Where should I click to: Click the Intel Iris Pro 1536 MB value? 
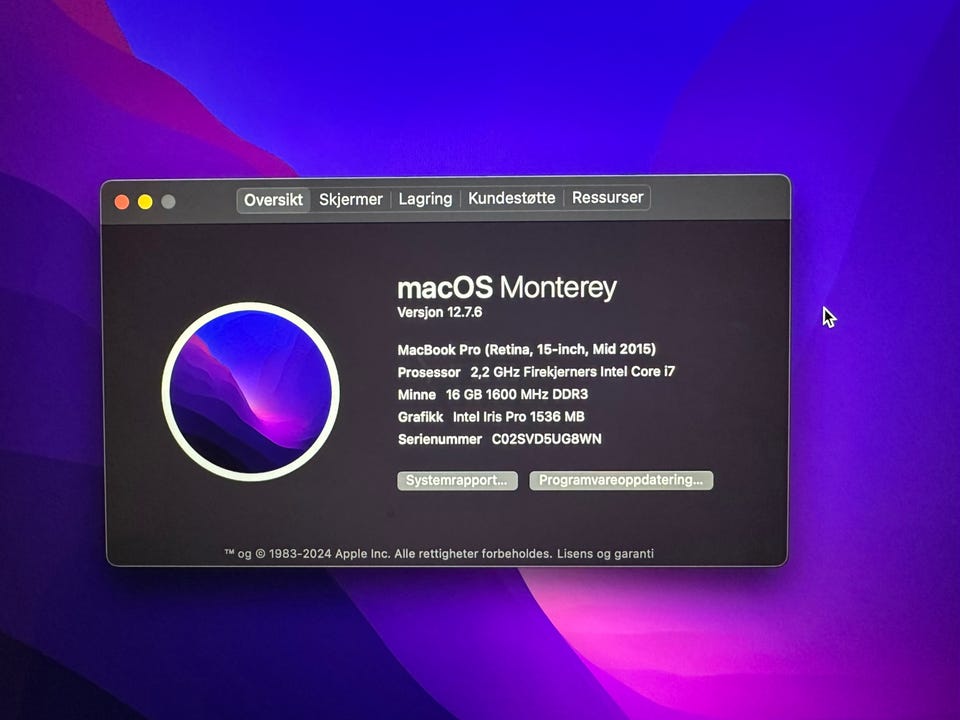pos(519,417)
